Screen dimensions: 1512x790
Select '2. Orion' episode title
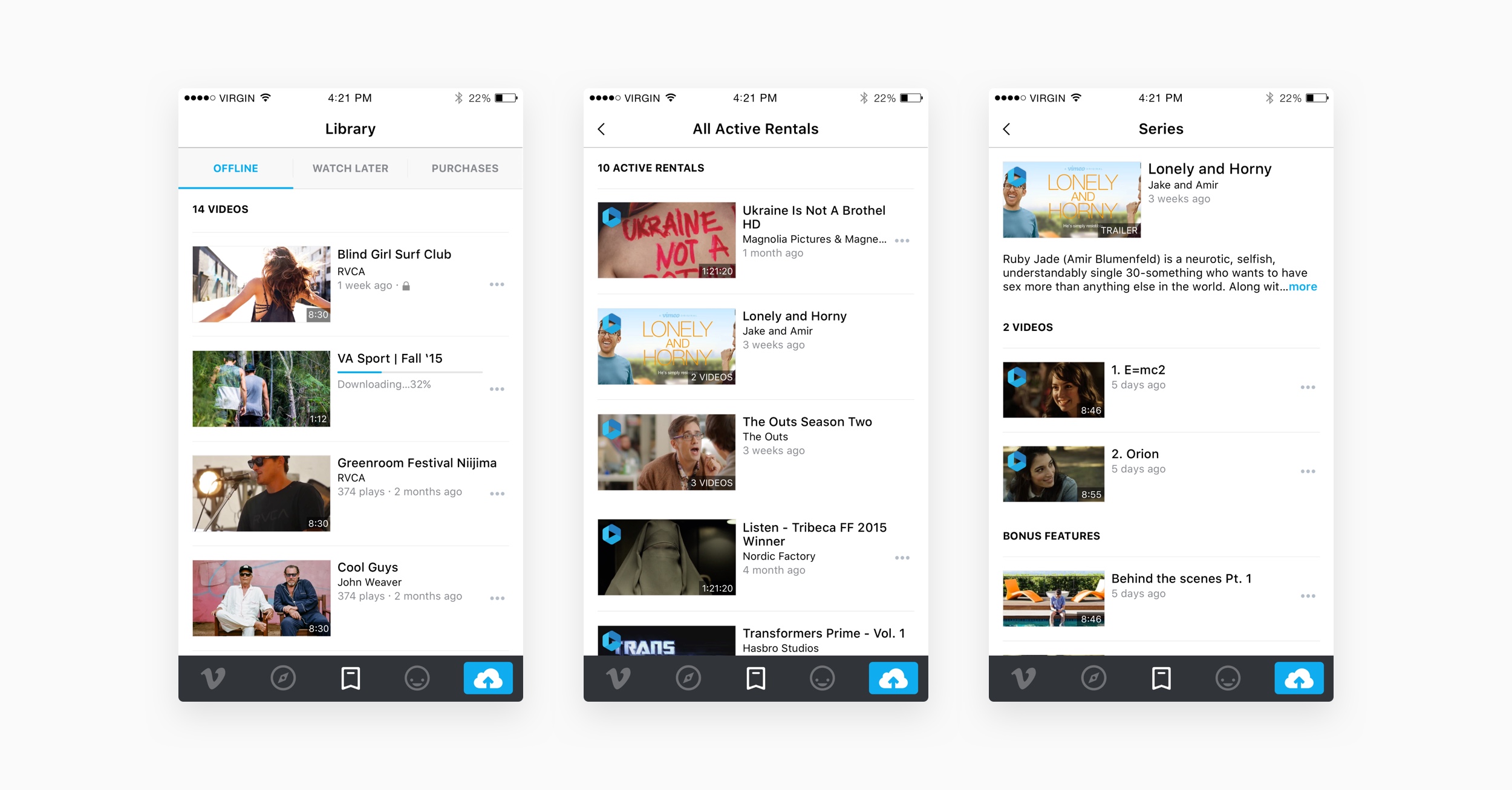coord(1135,454)
